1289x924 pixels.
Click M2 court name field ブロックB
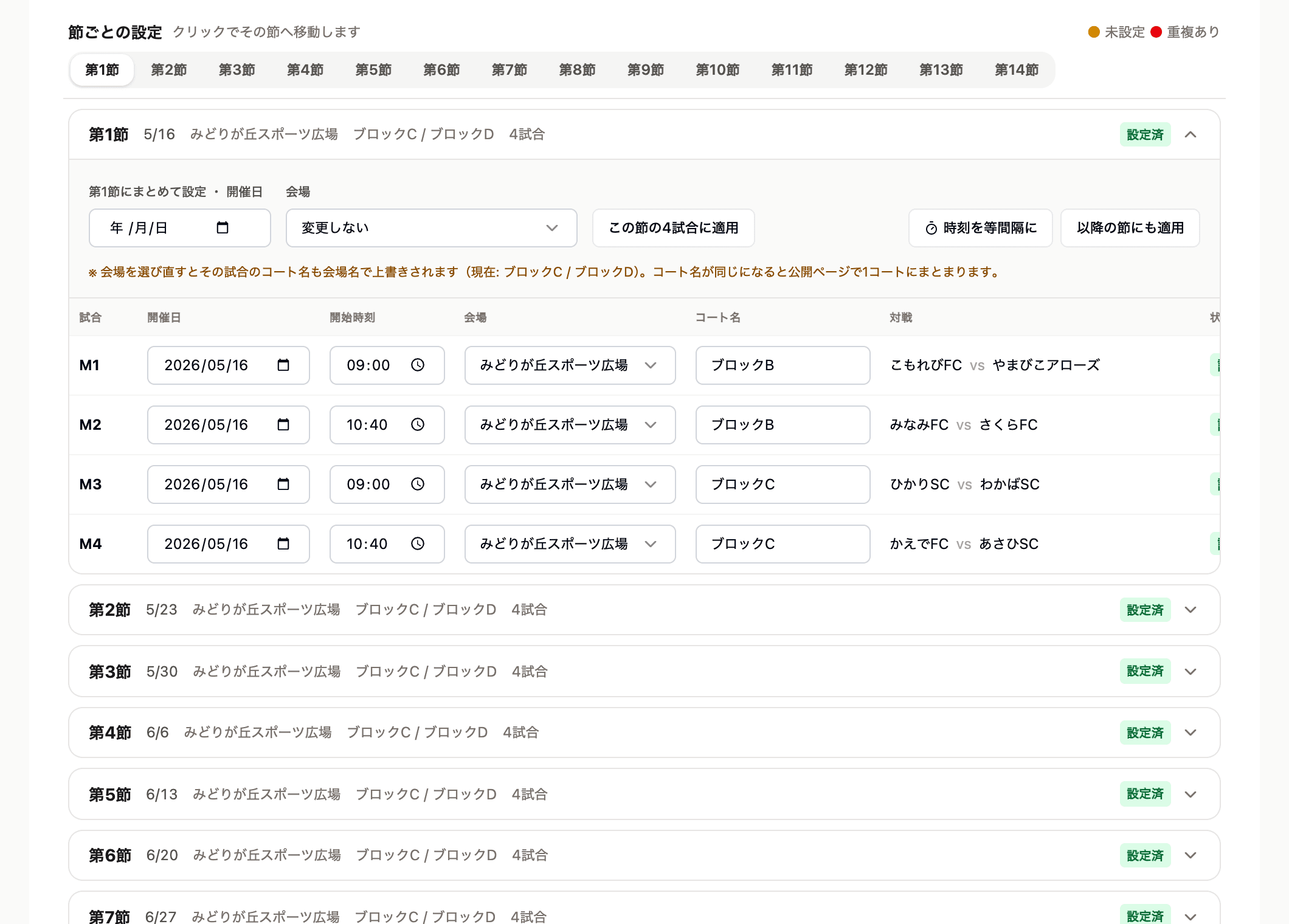(783, 424)
